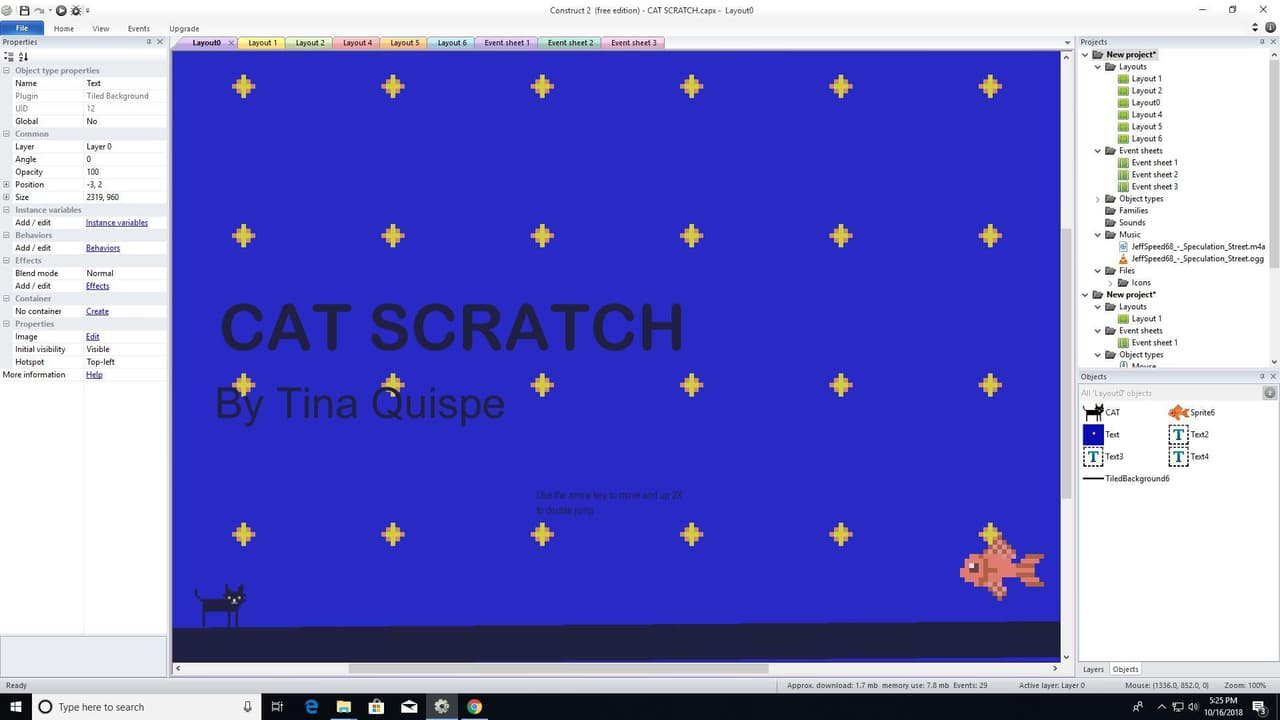This screenshot has width=1280, height=720.
Task: Click the goldfish sprite in the layout
Action: (x=1002, y=566)
